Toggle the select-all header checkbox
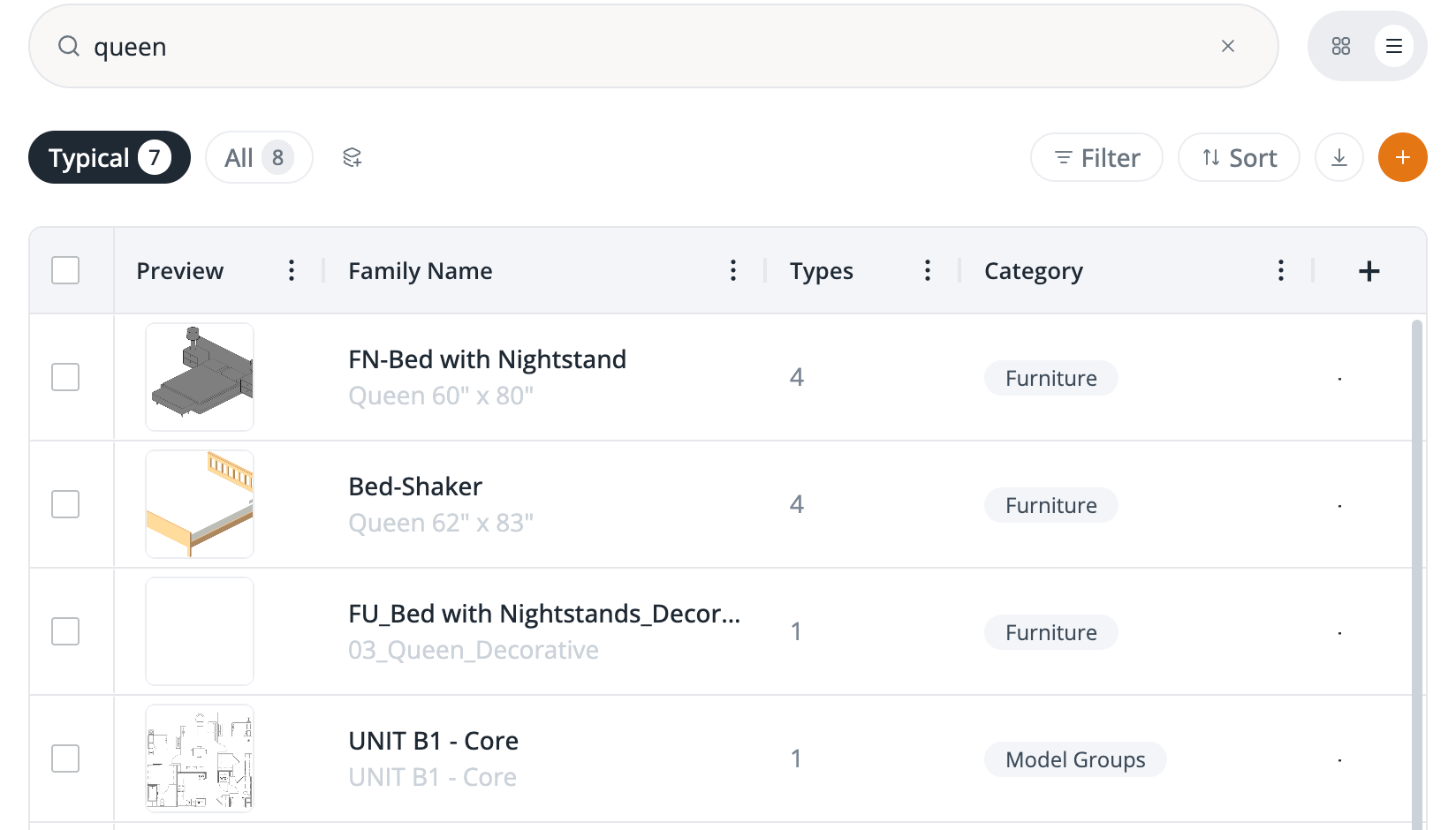1456x830 pixels. point(65,271)
